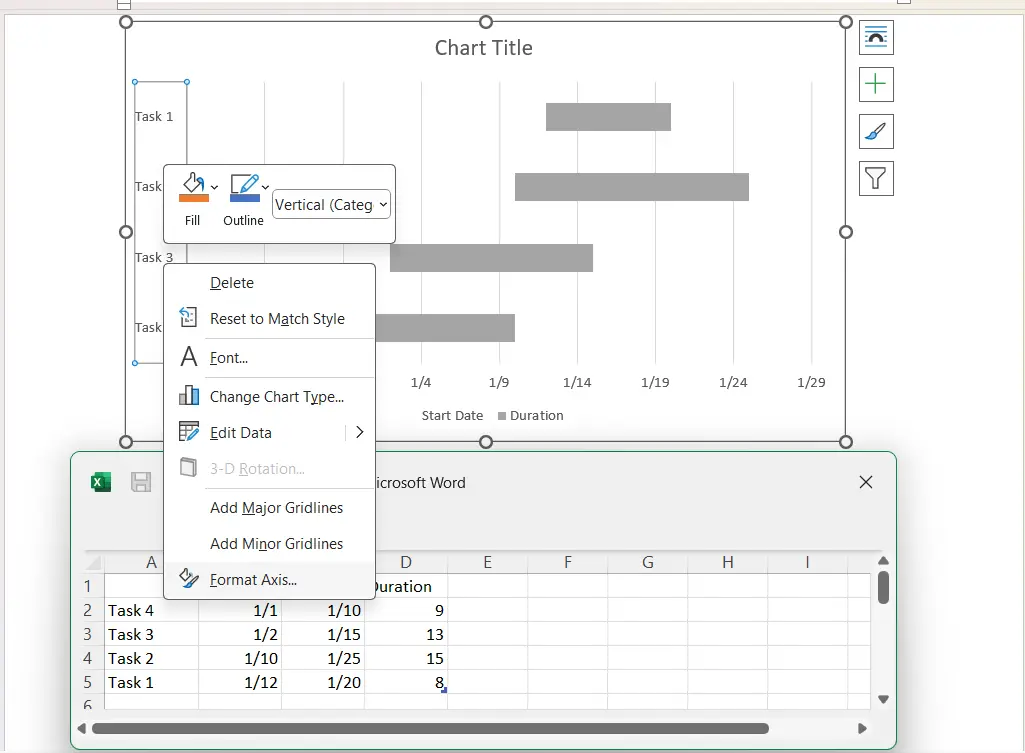
Task: Expand the Outline color dropdown arrow
Action: 265,188
